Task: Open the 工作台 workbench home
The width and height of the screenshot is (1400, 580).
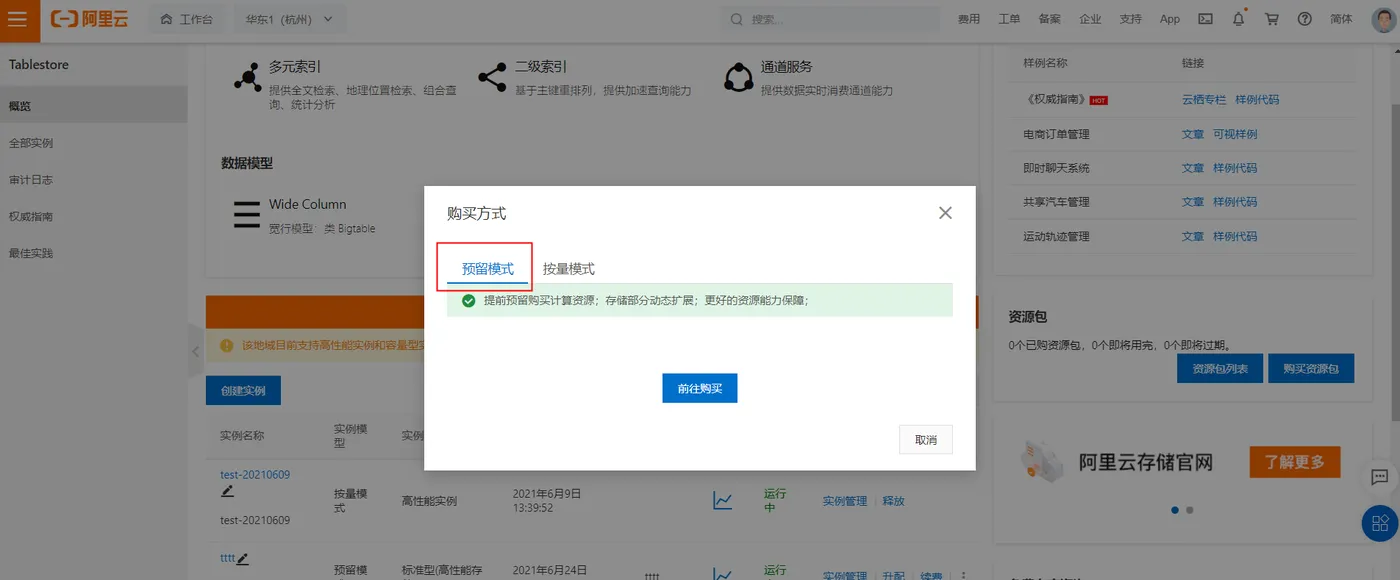Action: (x=186, y=19)
